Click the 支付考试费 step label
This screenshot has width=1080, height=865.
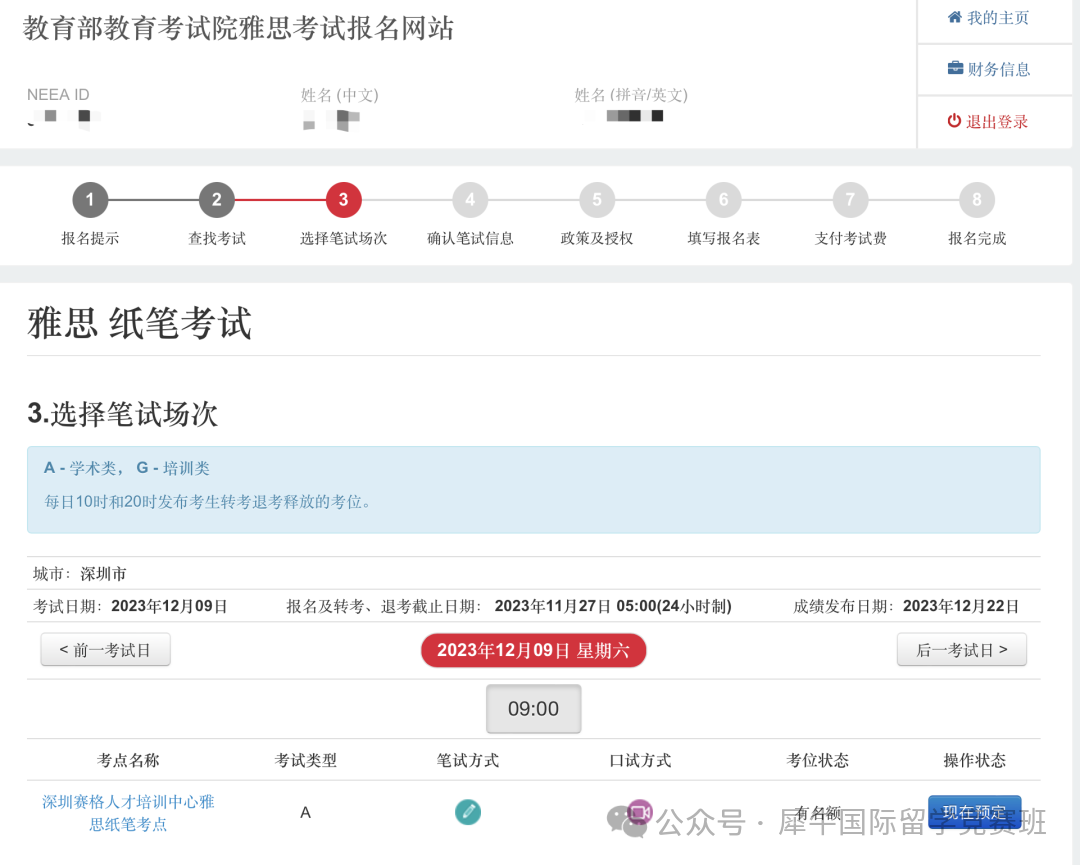click(x=850, y=238)
